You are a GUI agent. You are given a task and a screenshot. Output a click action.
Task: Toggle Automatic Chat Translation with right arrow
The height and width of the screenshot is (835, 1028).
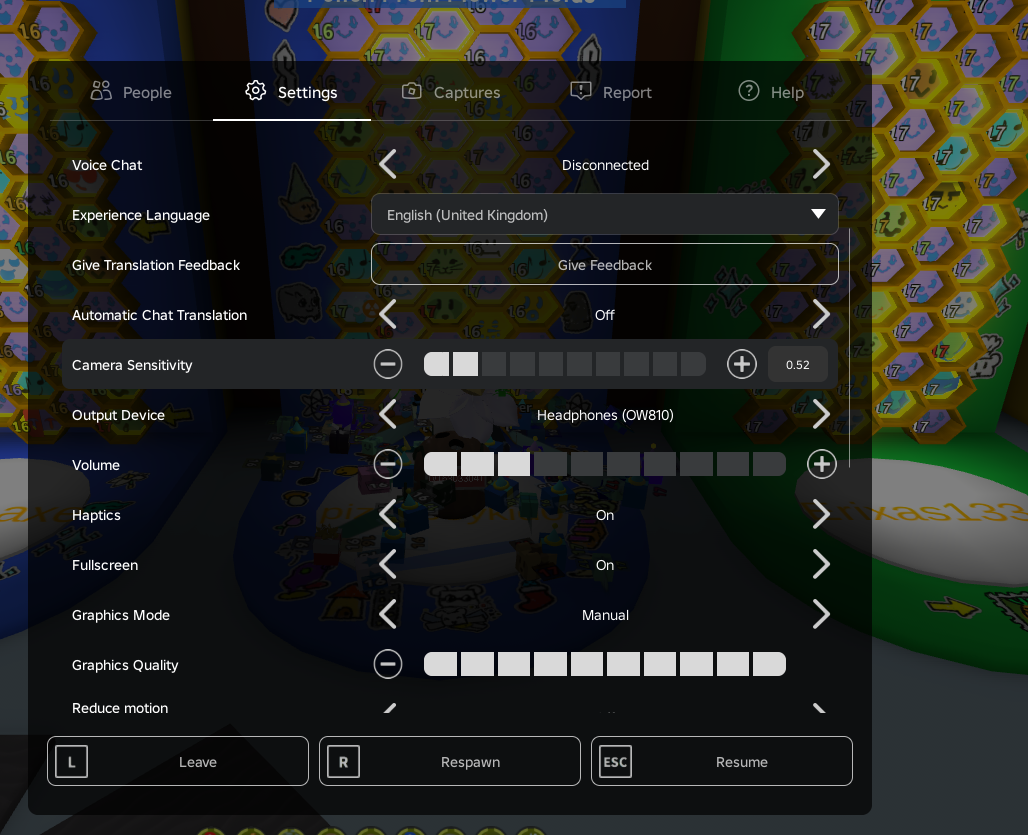click(x=821, y=314)
